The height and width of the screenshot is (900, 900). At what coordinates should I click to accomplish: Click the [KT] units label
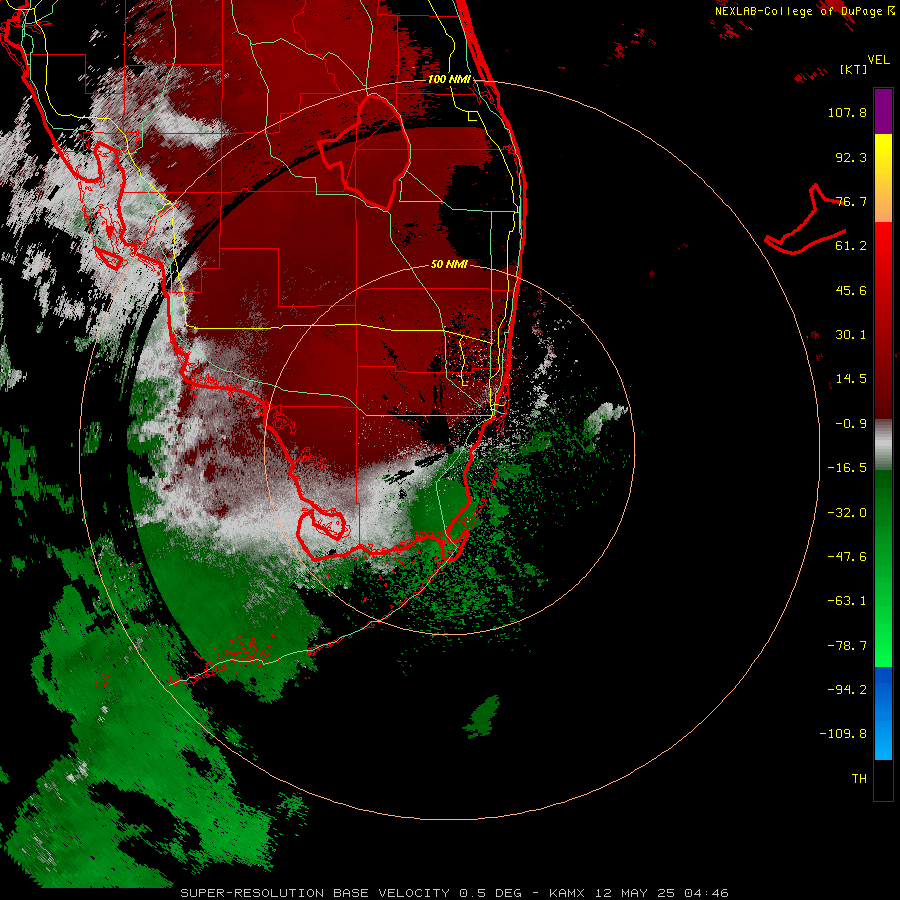[x=853, y=69]
